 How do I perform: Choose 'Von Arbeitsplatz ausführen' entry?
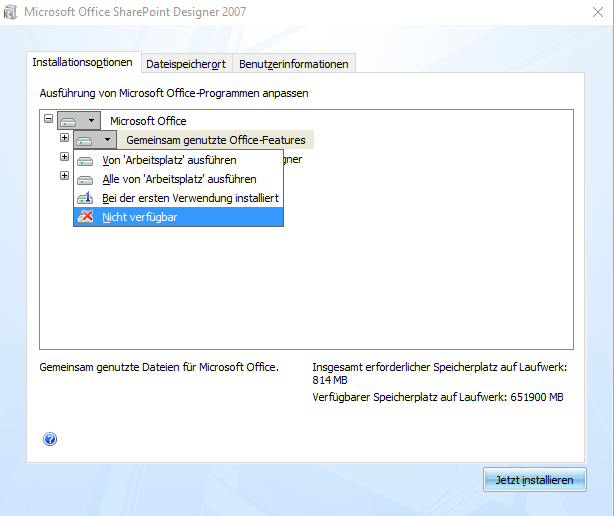tap(179, 160)
